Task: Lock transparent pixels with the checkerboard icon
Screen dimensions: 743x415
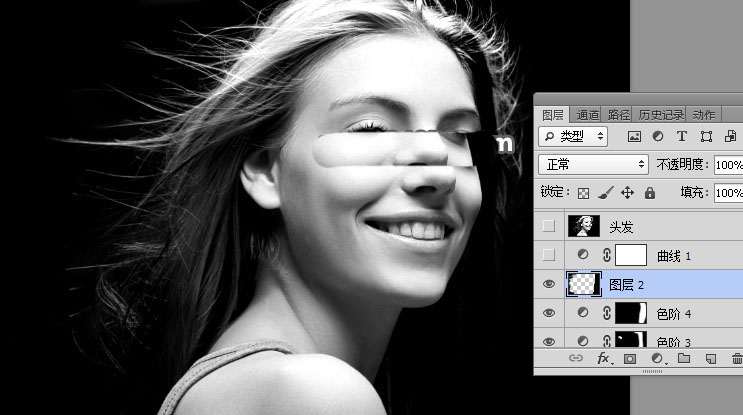Action: point(584,192)
